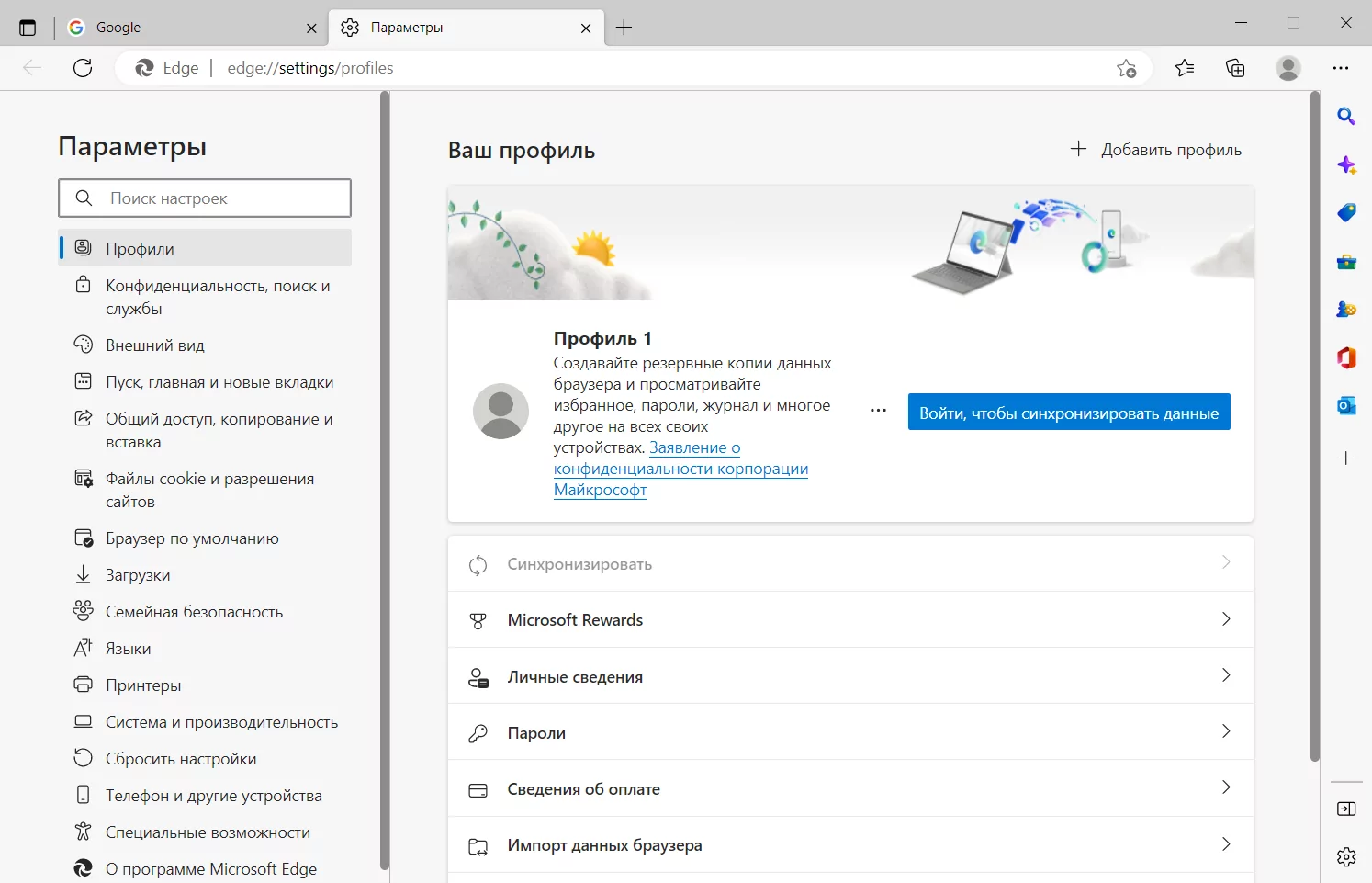Viewport: 1372px width, 883px height.
Task: Click the back navigation arrow
Action: click(x=32, y=68)
